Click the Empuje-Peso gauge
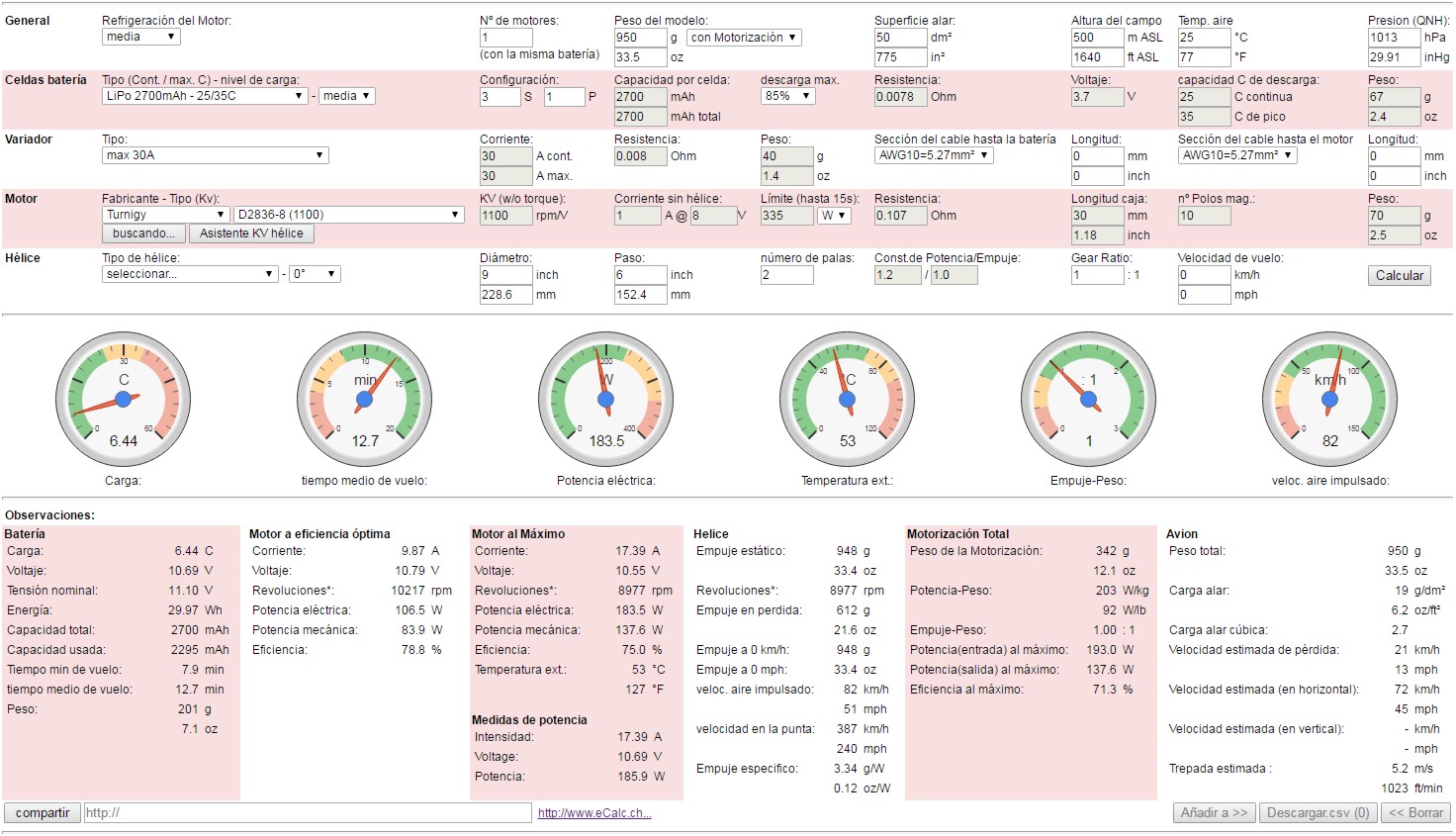Viewport: 1456px width, 836px height. coord(1089,400)
